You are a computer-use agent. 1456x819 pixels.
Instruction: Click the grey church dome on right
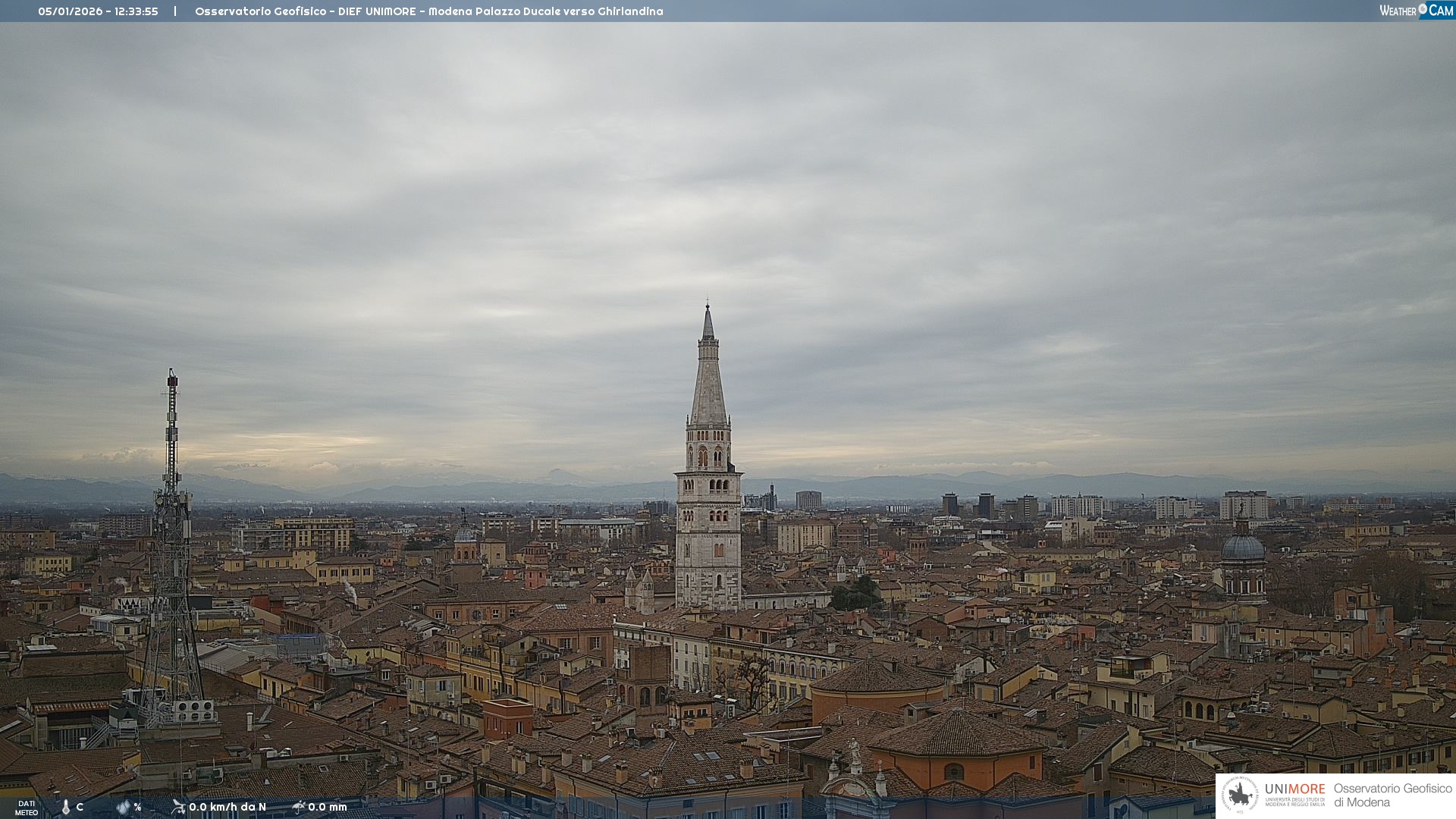[1243, 548]
